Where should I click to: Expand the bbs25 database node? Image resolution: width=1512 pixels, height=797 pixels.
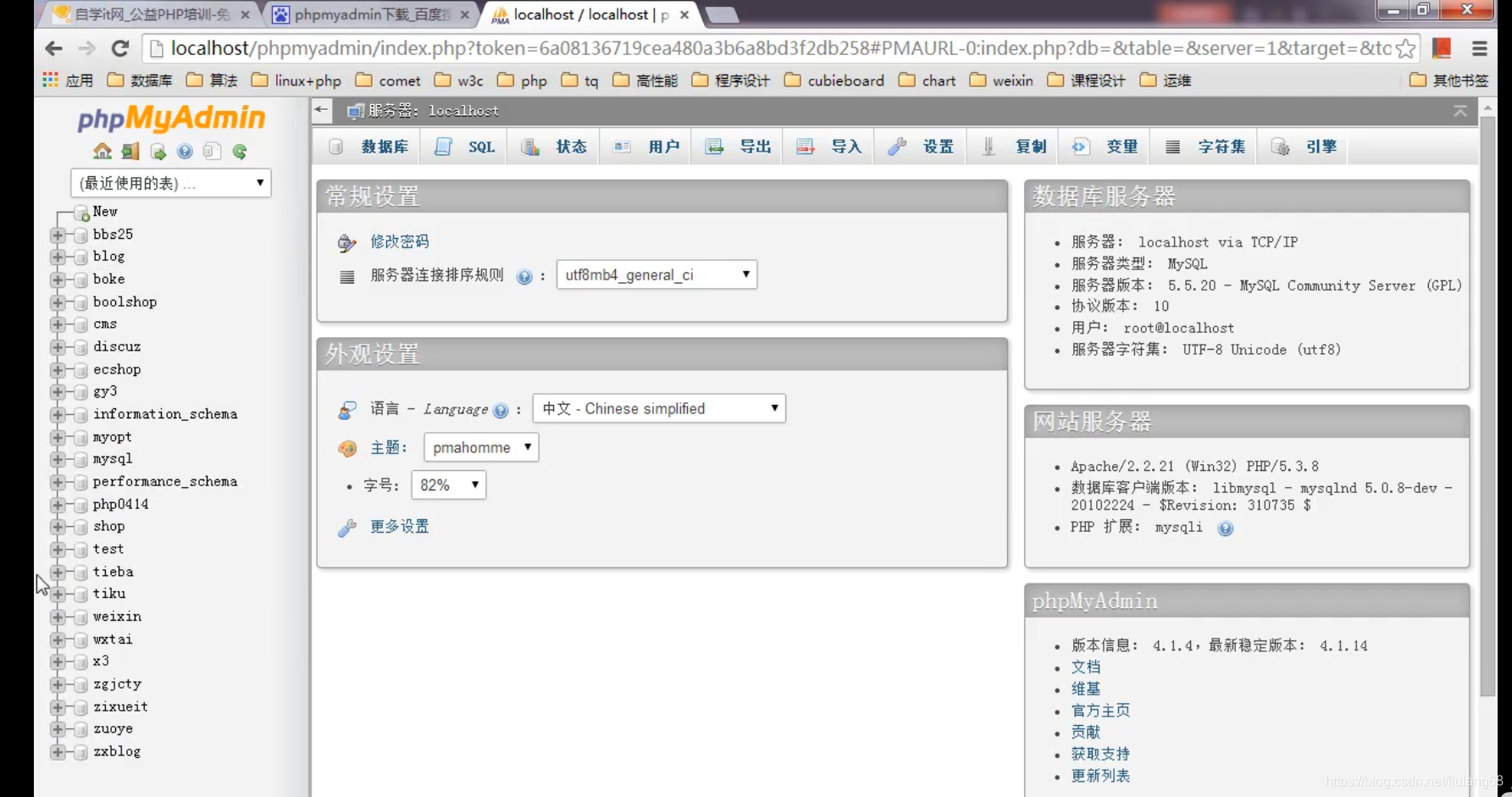point(58,235)
